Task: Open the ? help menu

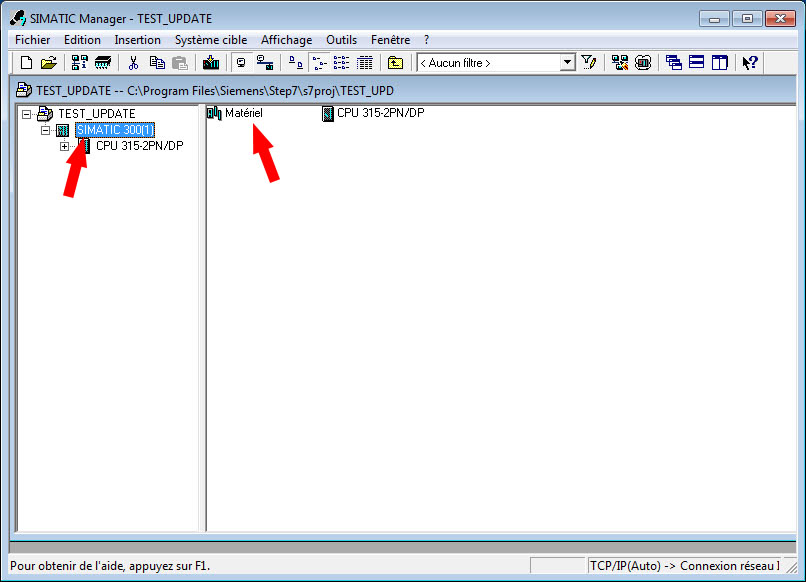Action: point(426,40)
